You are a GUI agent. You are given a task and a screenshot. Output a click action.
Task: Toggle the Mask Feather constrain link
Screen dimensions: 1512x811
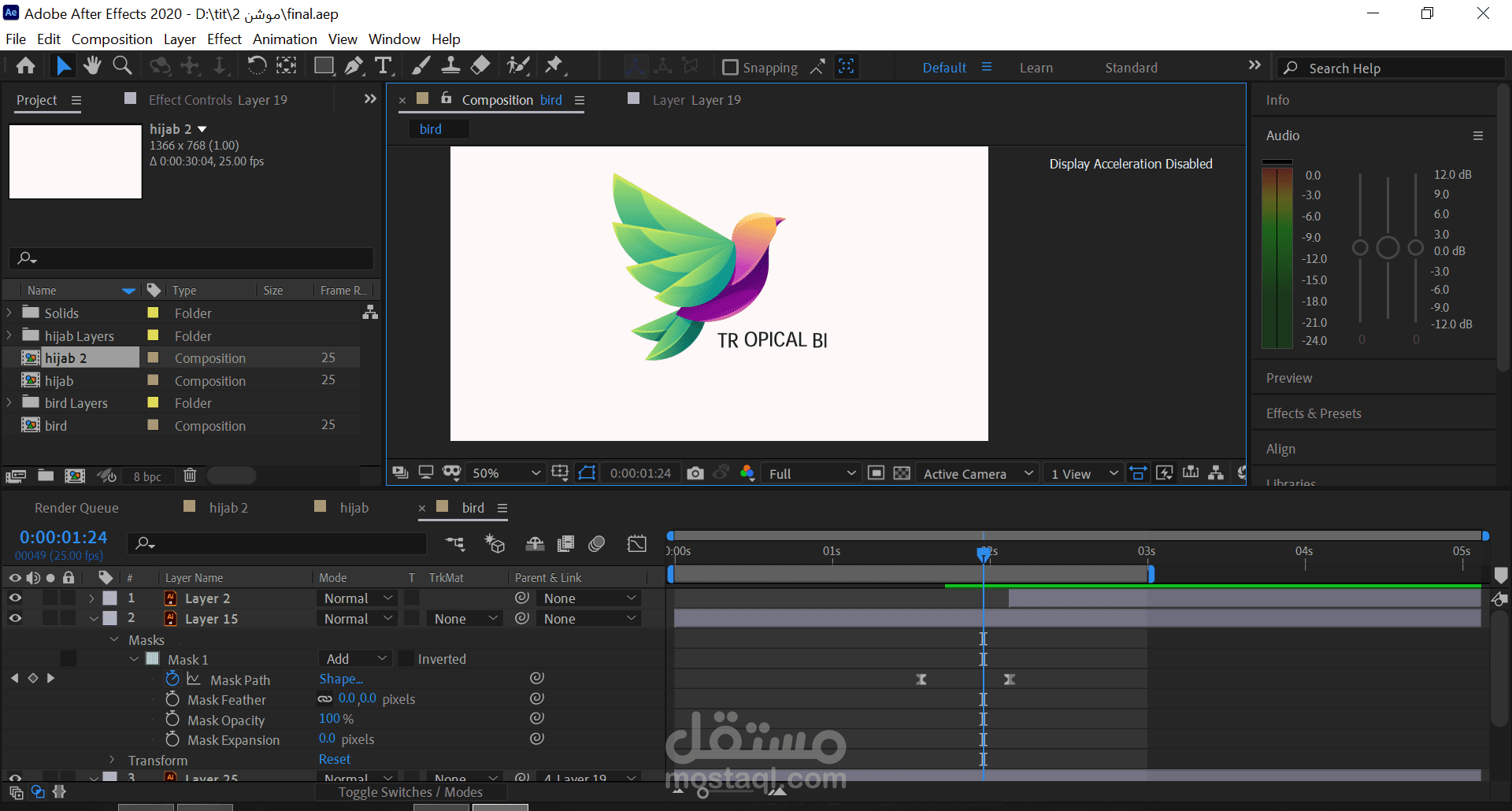pyautogui.click(x=325, y=699)
